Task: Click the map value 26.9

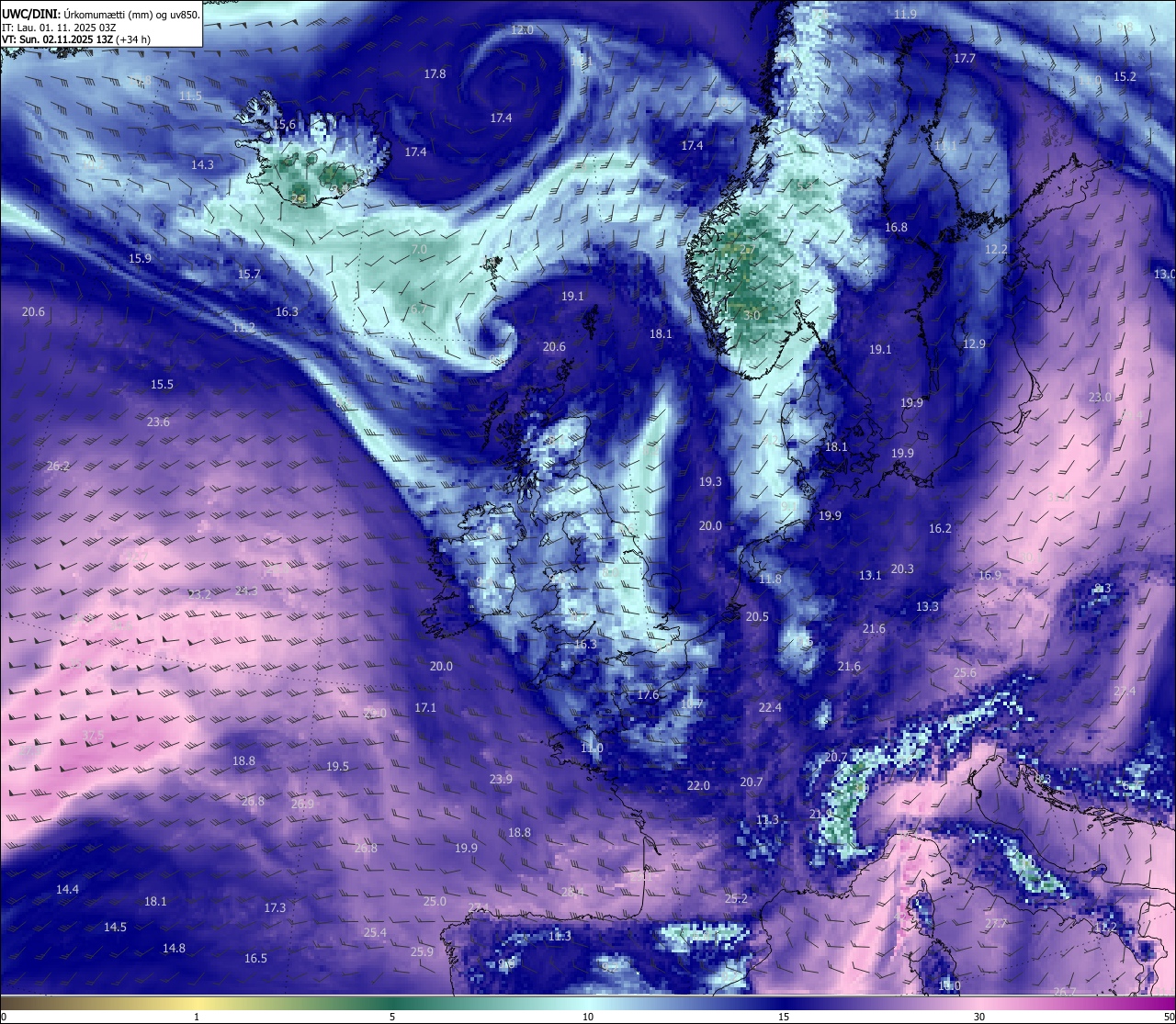Action: point(302,805)
